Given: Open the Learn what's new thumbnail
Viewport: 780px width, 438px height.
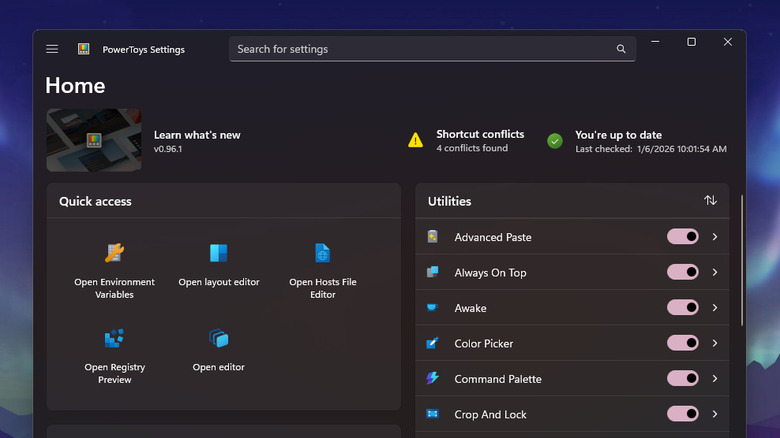Looking at the screenshot, I should 94,140.
